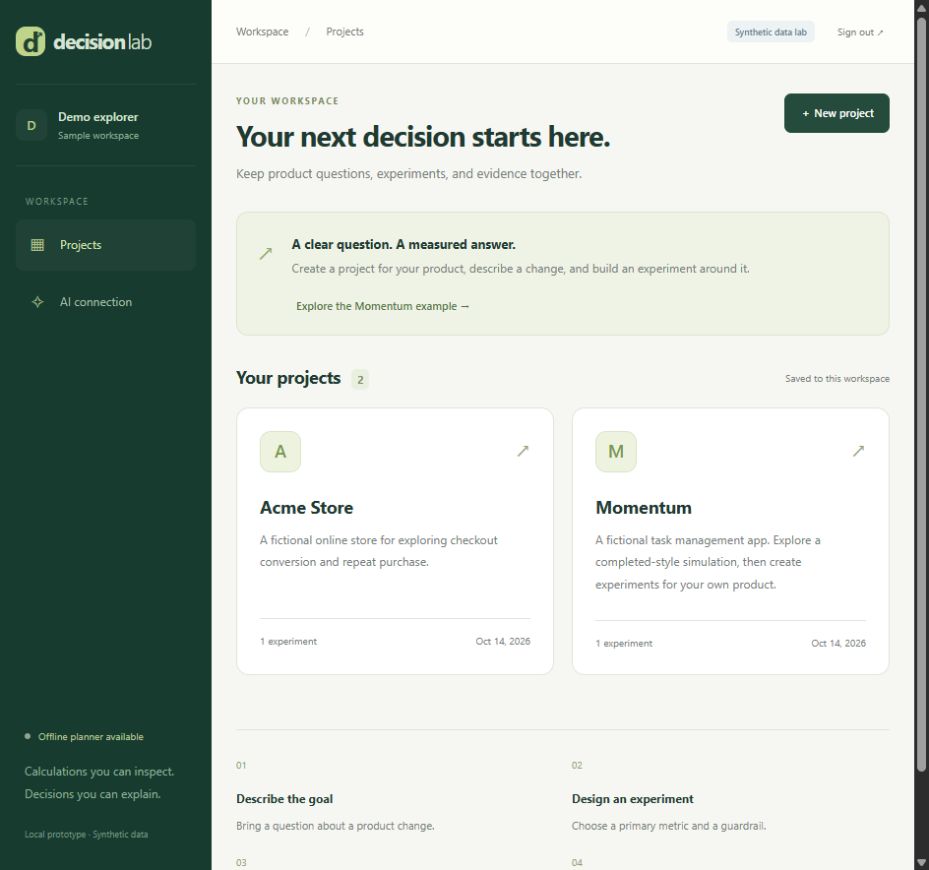Click the AI connection sparkle icon
929x870 pixels.
(x=37, y=302)
